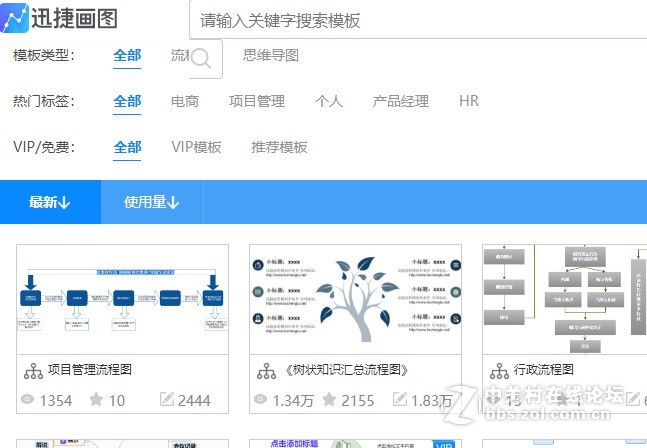The width and height of the screenshot is (647, 448).
Task: Click star favorite icon showing 10
Action: [x=96, y=399]
